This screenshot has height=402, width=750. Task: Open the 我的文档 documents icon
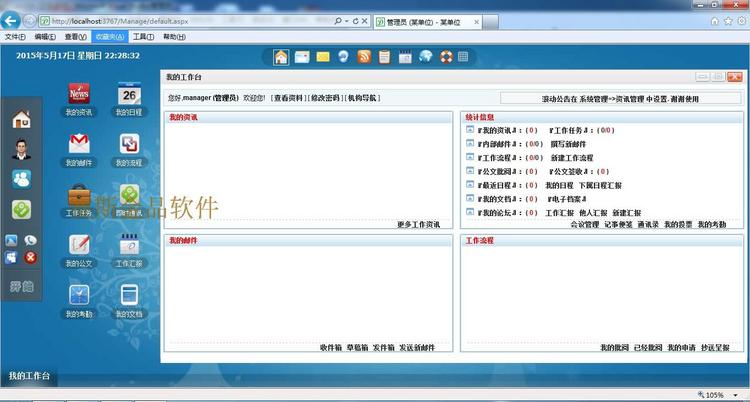click(x=129, y=295)
